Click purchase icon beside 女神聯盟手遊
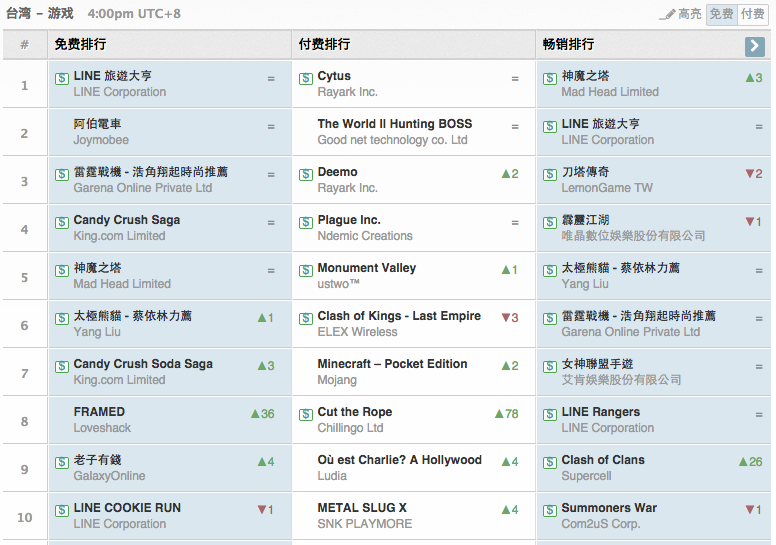776x545 pixels. tap(550, 366)
